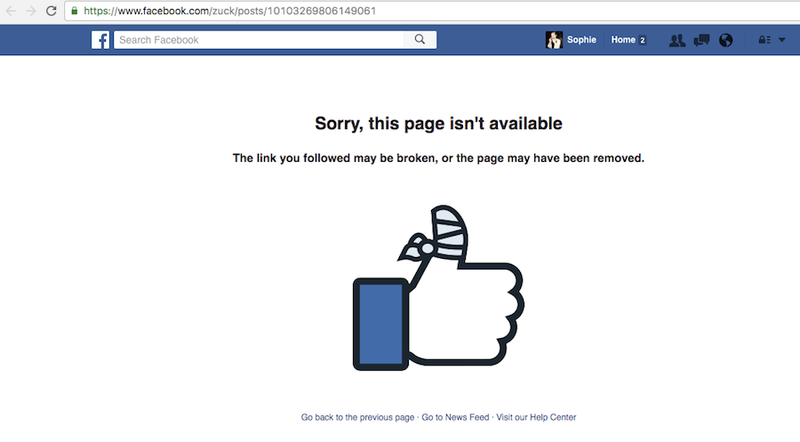Go to Sophie's profile name link

581,40
